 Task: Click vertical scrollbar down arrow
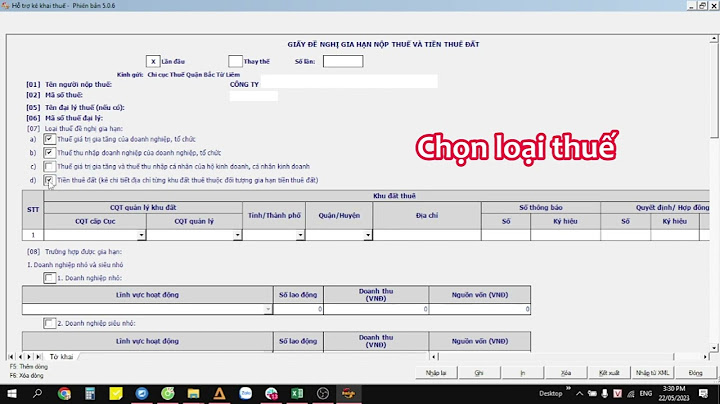[x=714, y=348]
